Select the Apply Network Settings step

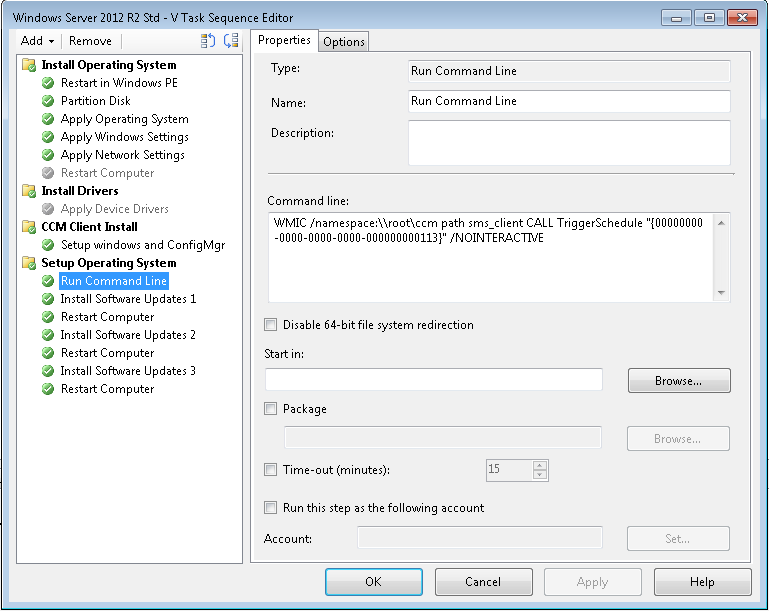123,155
